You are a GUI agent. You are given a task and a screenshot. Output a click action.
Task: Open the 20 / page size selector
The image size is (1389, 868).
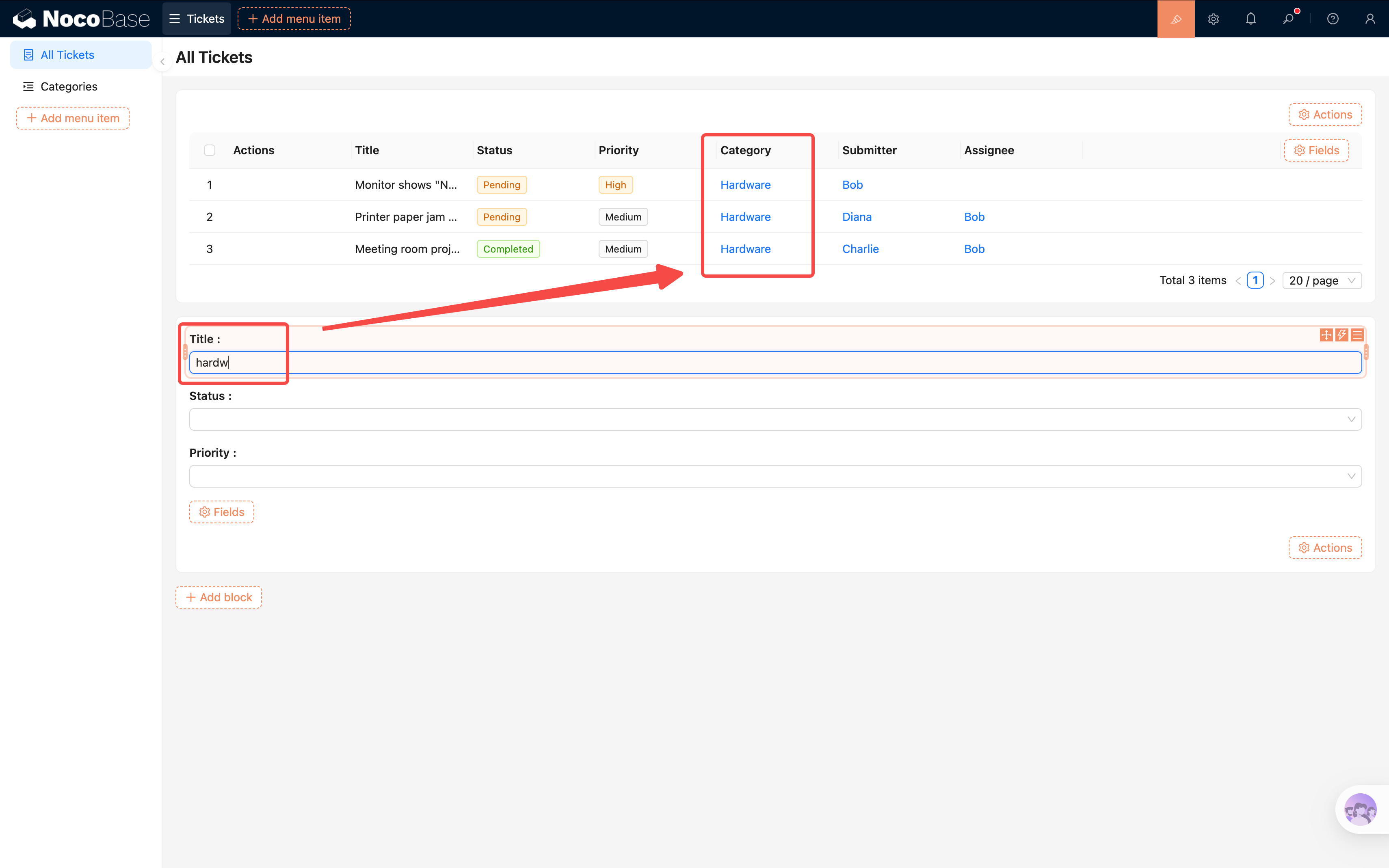coord(1321,281)
